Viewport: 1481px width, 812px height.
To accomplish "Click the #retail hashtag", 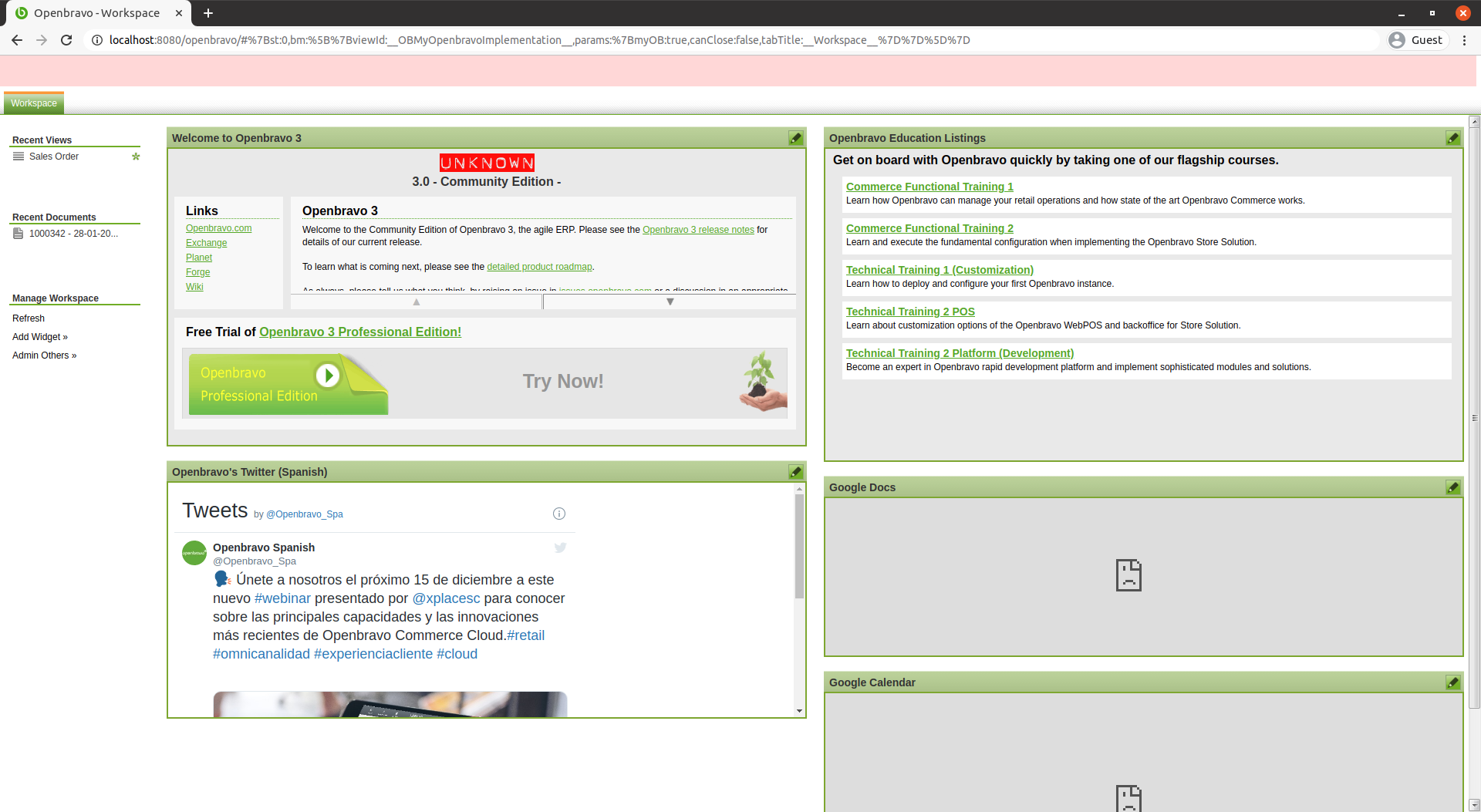I will coord(526,635).
